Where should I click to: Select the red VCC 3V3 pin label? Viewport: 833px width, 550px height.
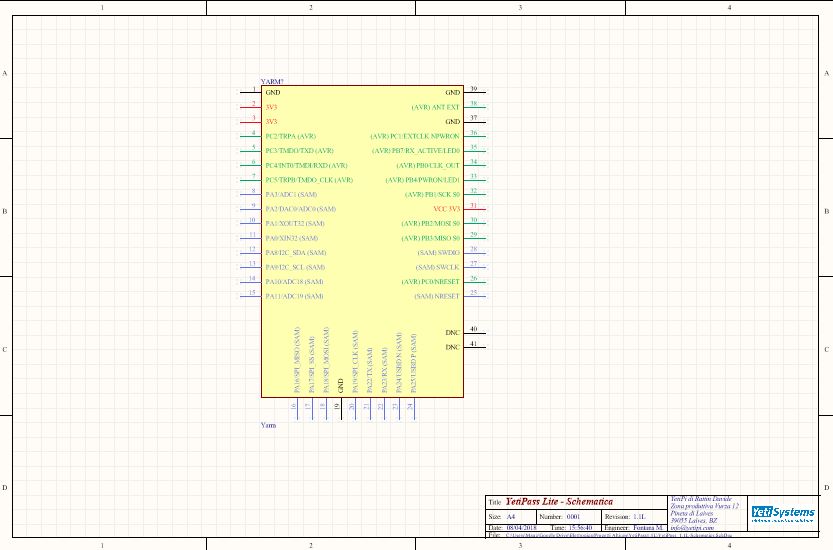coord(447,209)
